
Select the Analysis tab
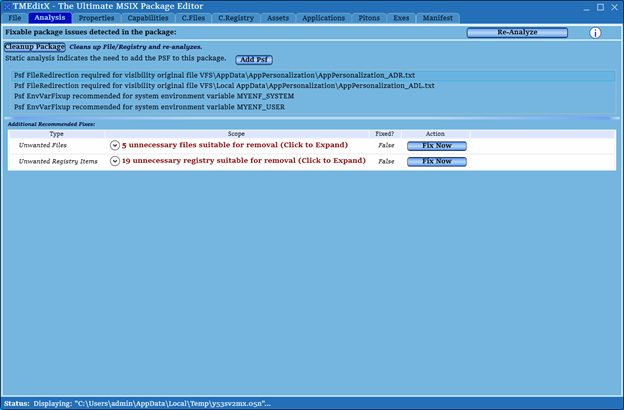50,18
